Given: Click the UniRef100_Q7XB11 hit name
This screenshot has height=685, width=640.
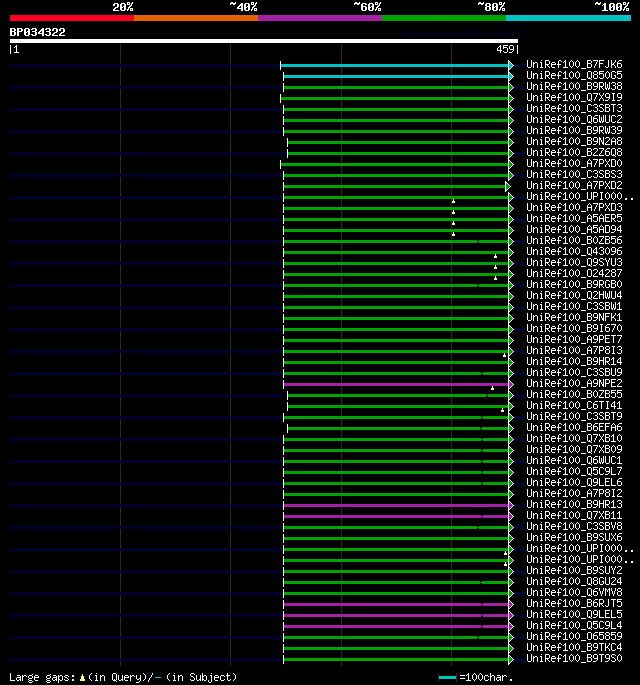Looking at the screenshot, I should point(574,516).
